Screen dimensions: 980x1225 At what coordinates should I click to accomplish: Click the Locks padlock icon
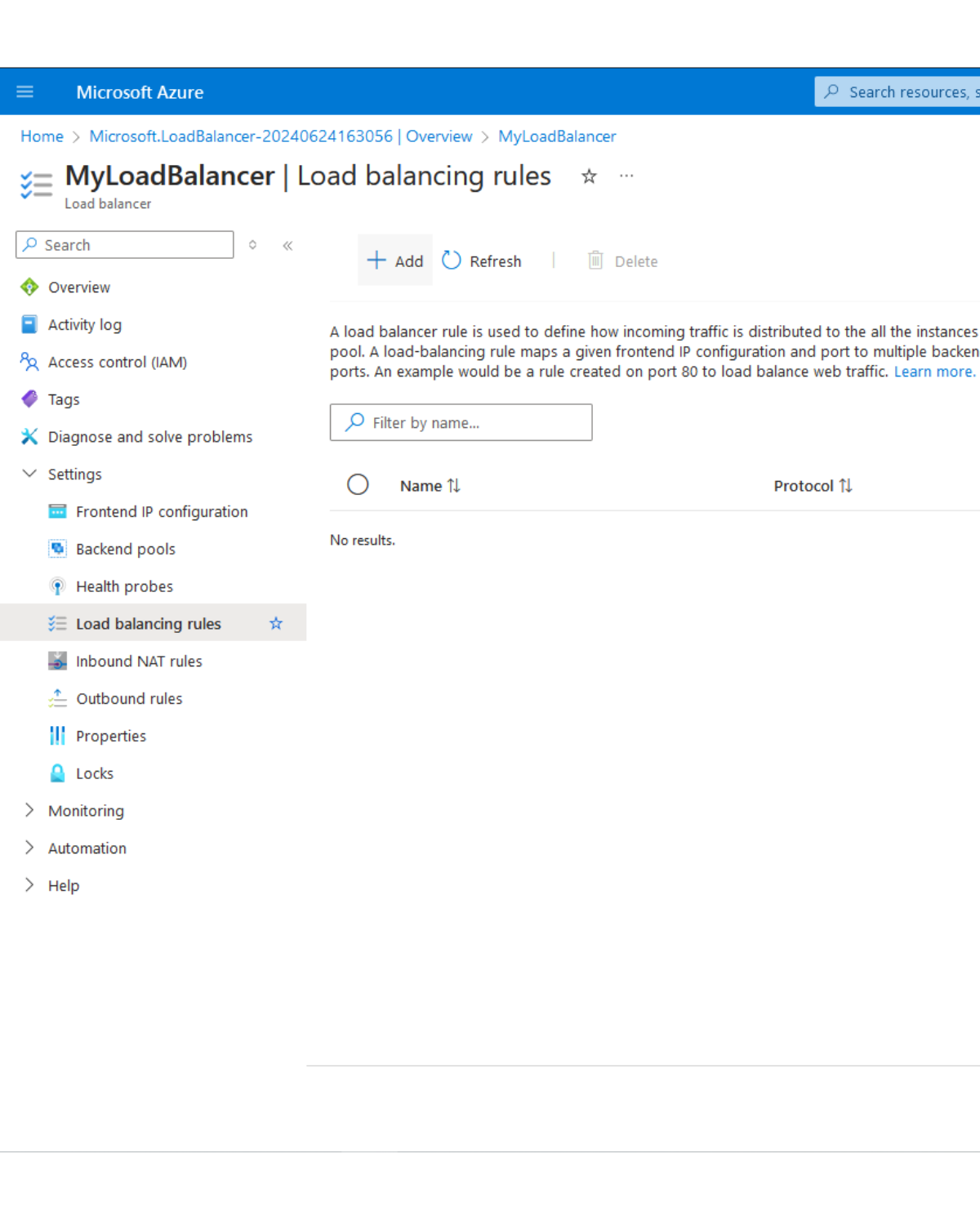coord(57,773)
